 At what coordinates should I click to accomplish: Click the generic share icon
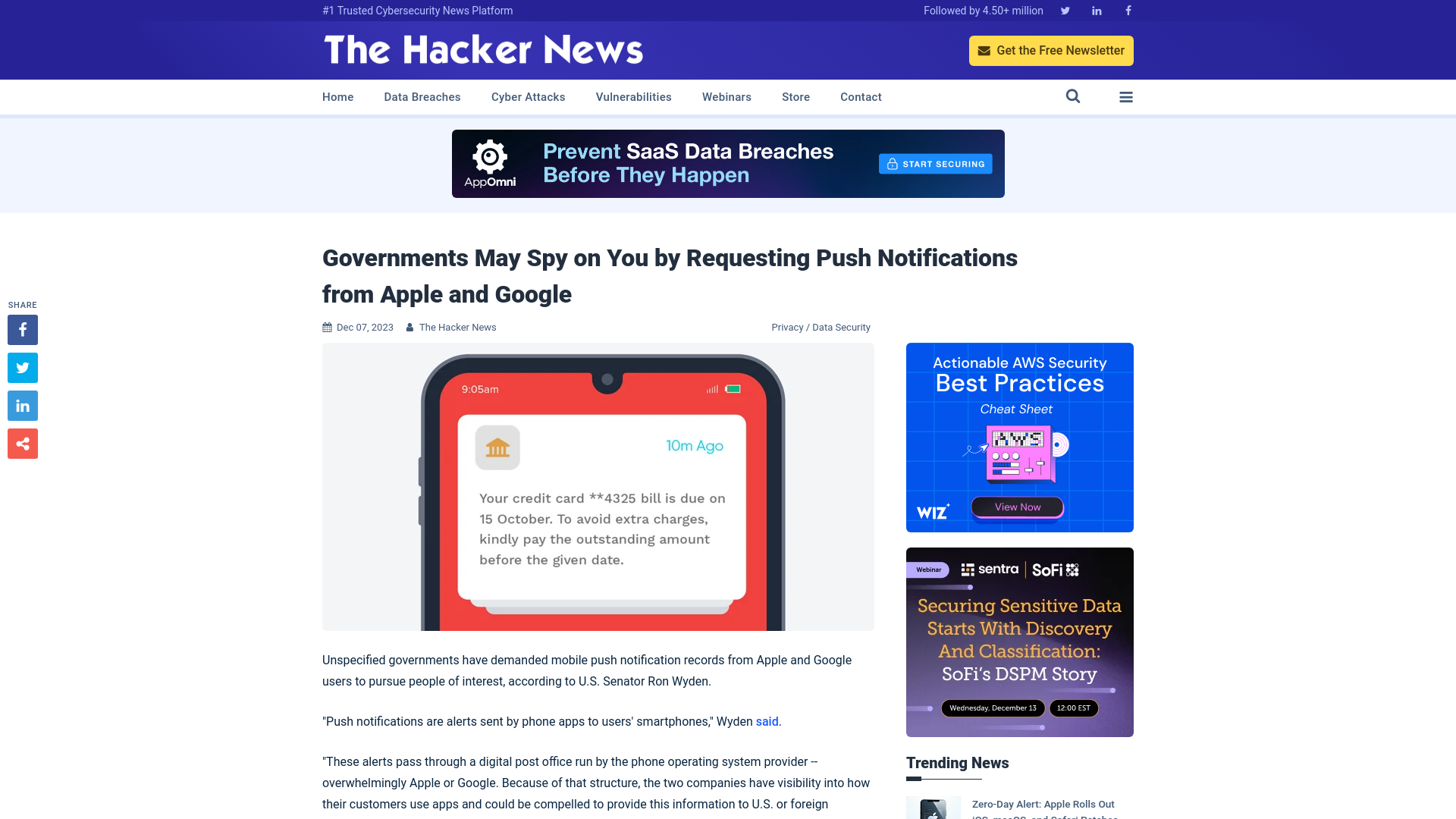tap(22, 444)
